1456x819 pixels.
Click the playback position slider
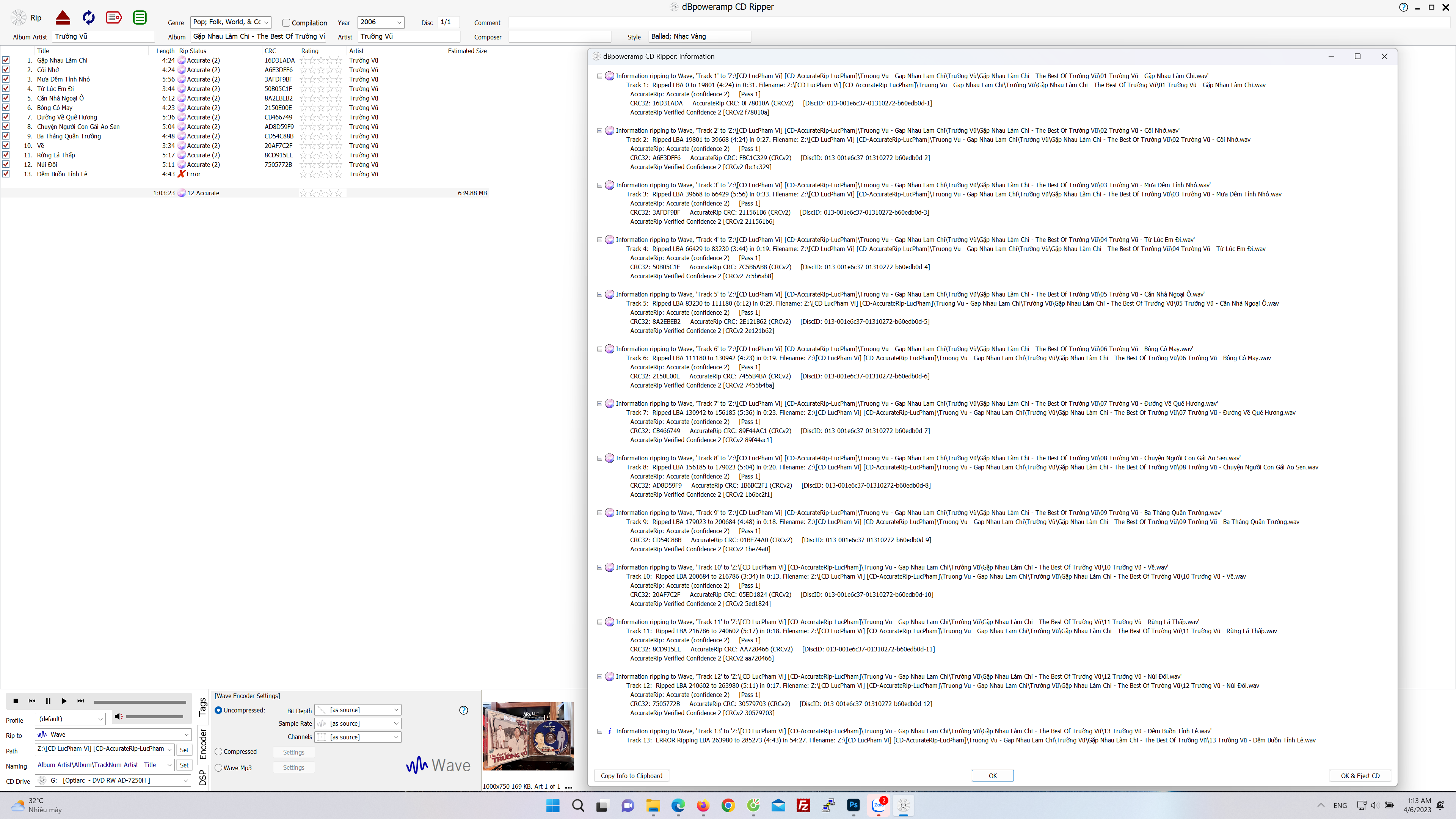[140, 702]
